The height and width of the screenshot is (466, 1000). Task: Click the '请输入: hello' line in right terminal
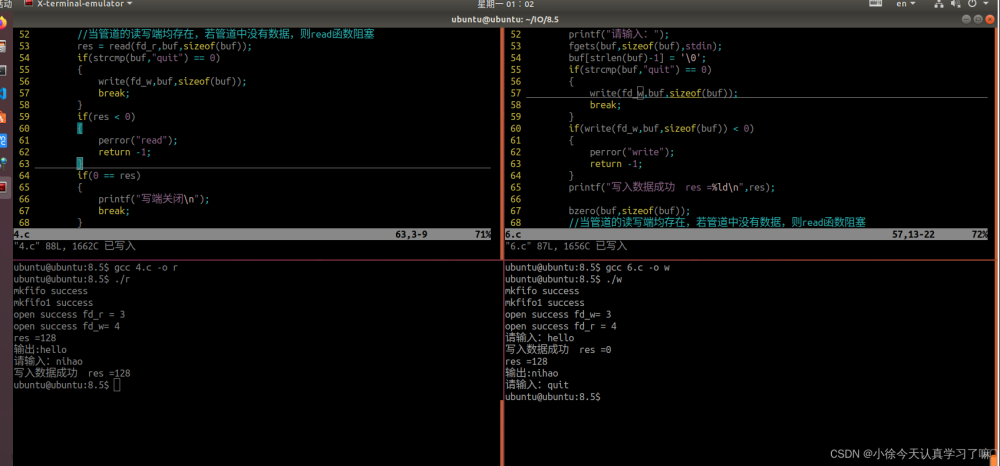tap(540, 338)
